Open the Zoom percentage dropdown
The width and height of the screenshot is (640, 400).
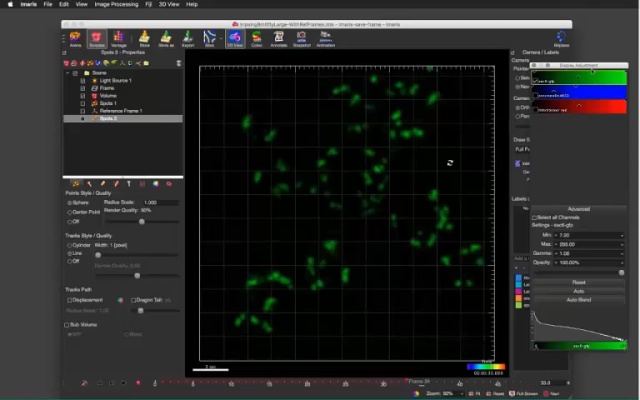click(449, 394)
